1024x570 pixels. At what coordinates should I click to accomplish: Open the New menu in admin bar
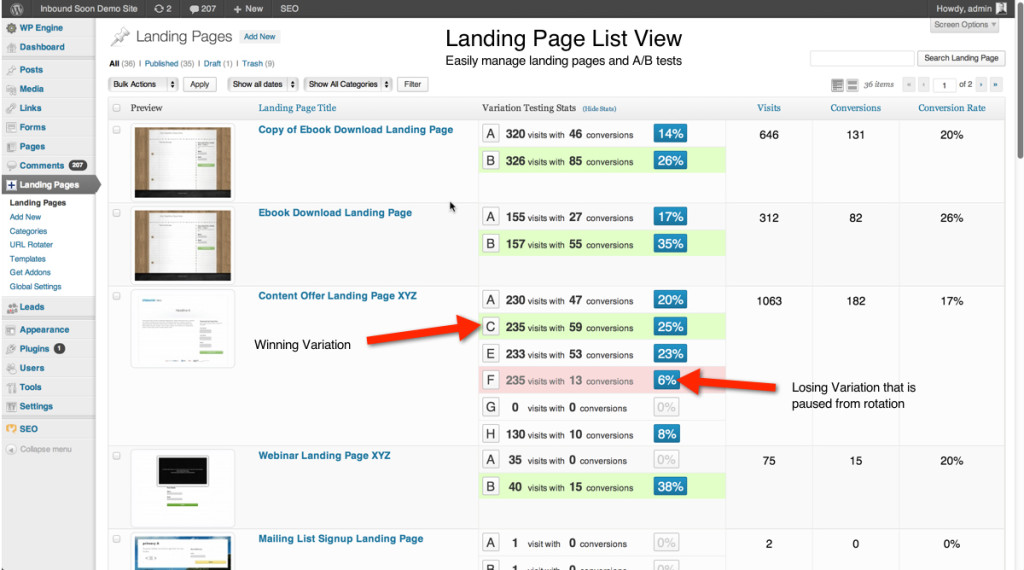248,8
